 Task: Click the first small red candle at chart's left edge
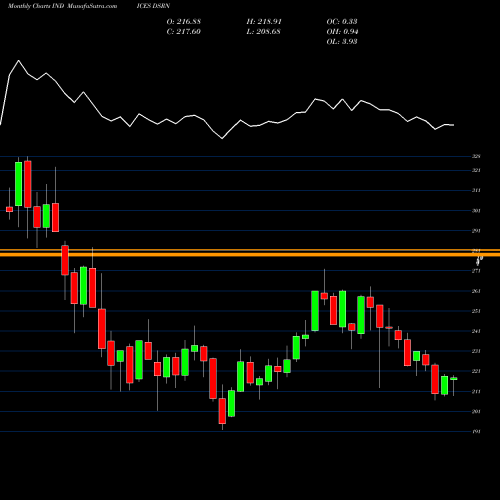[9, 209]
